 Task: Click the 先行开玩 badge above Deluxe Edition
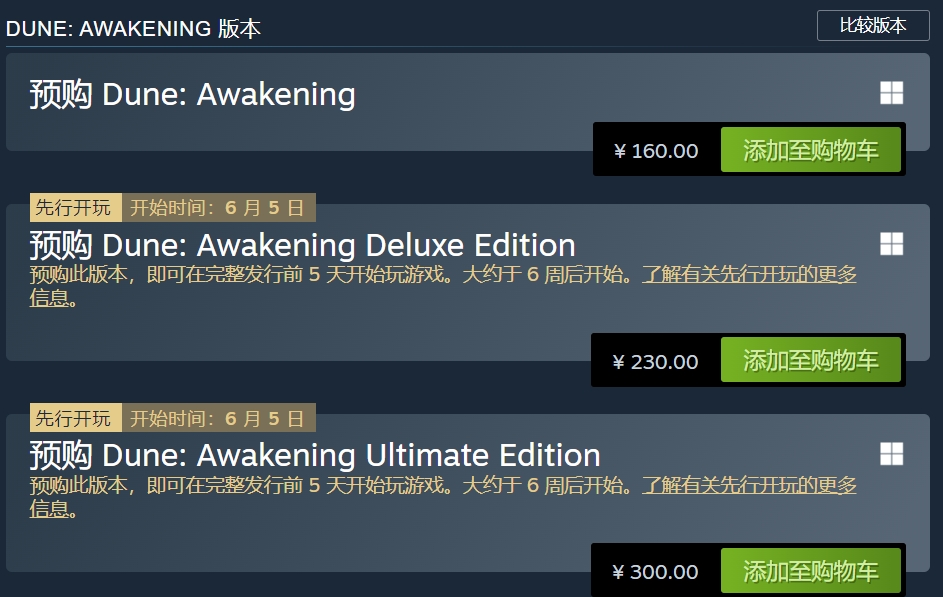click(x=75, y=208)
